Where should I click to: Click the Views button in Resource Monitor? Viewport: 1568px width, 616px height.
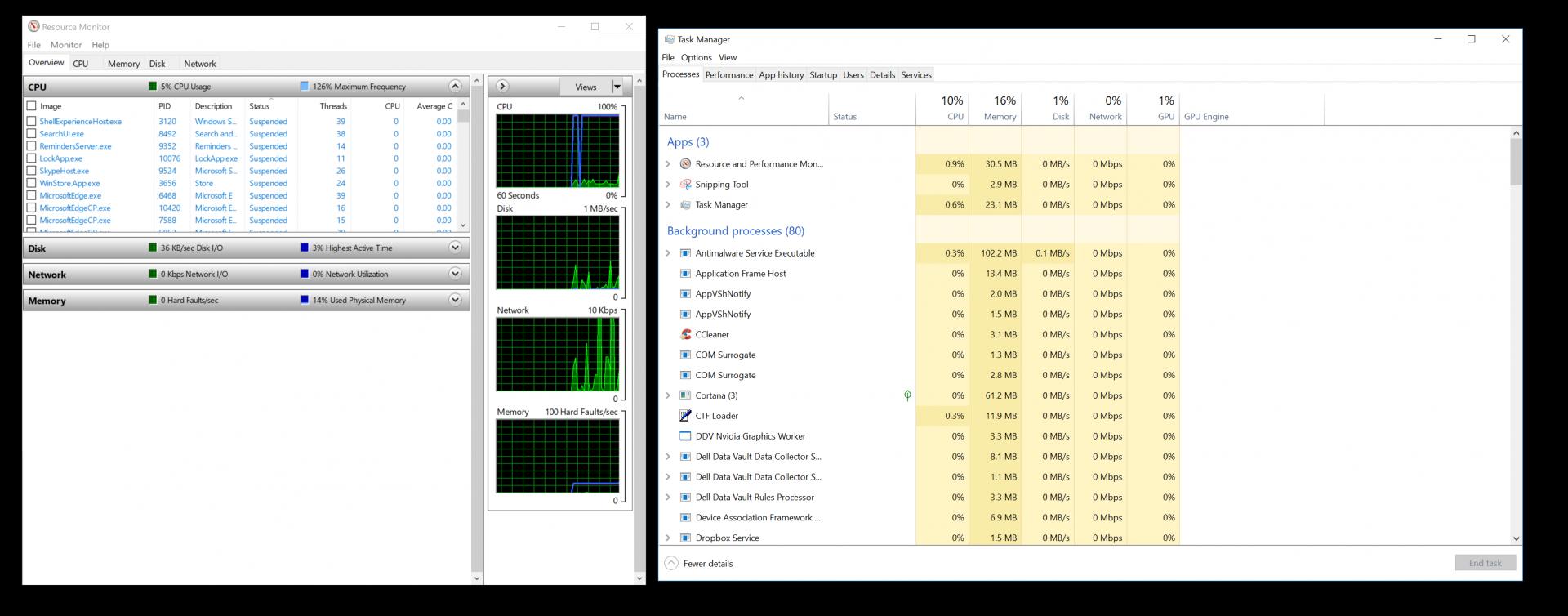point(586,87)
